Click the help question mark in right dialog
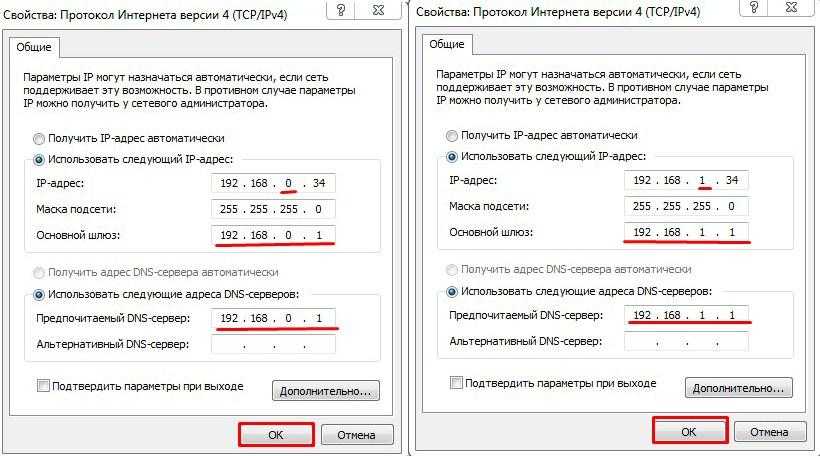 pyautogui.click(x=754, y=8)
